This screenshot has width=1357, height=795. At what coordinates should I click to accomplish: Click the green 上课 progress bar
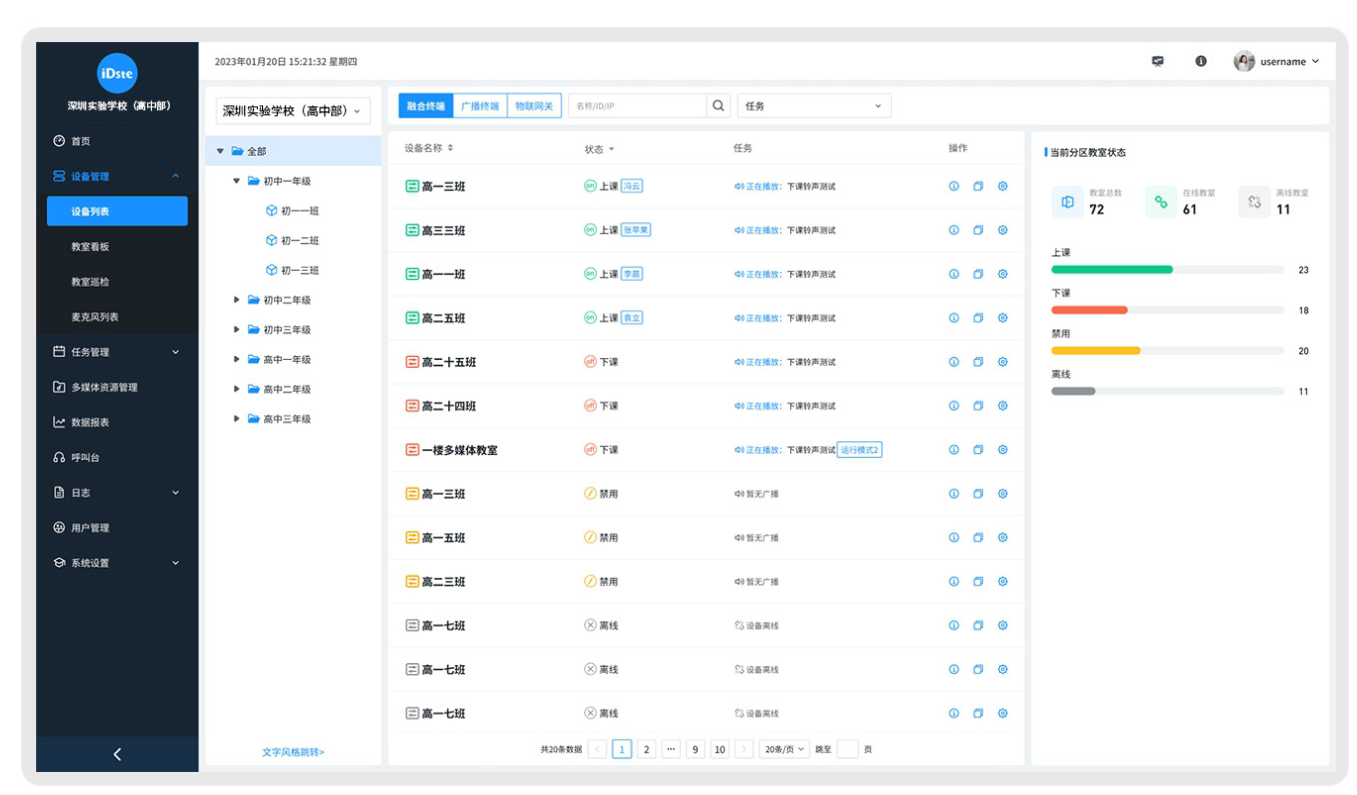[1112, 270]
